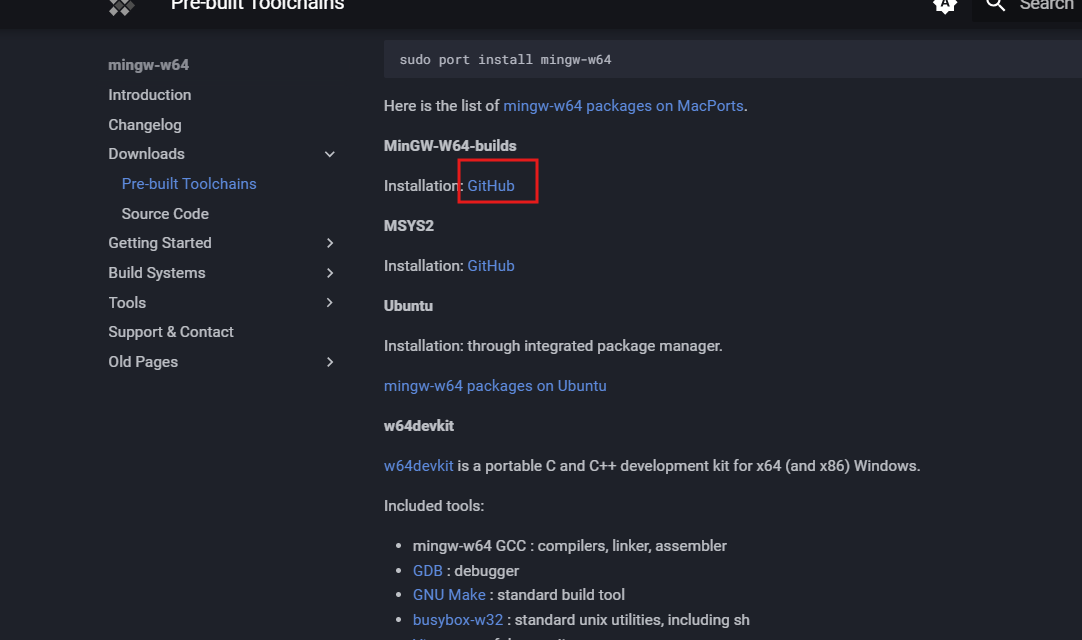Open the Introduction sidebar page
1082x640 pixels.
150,95
